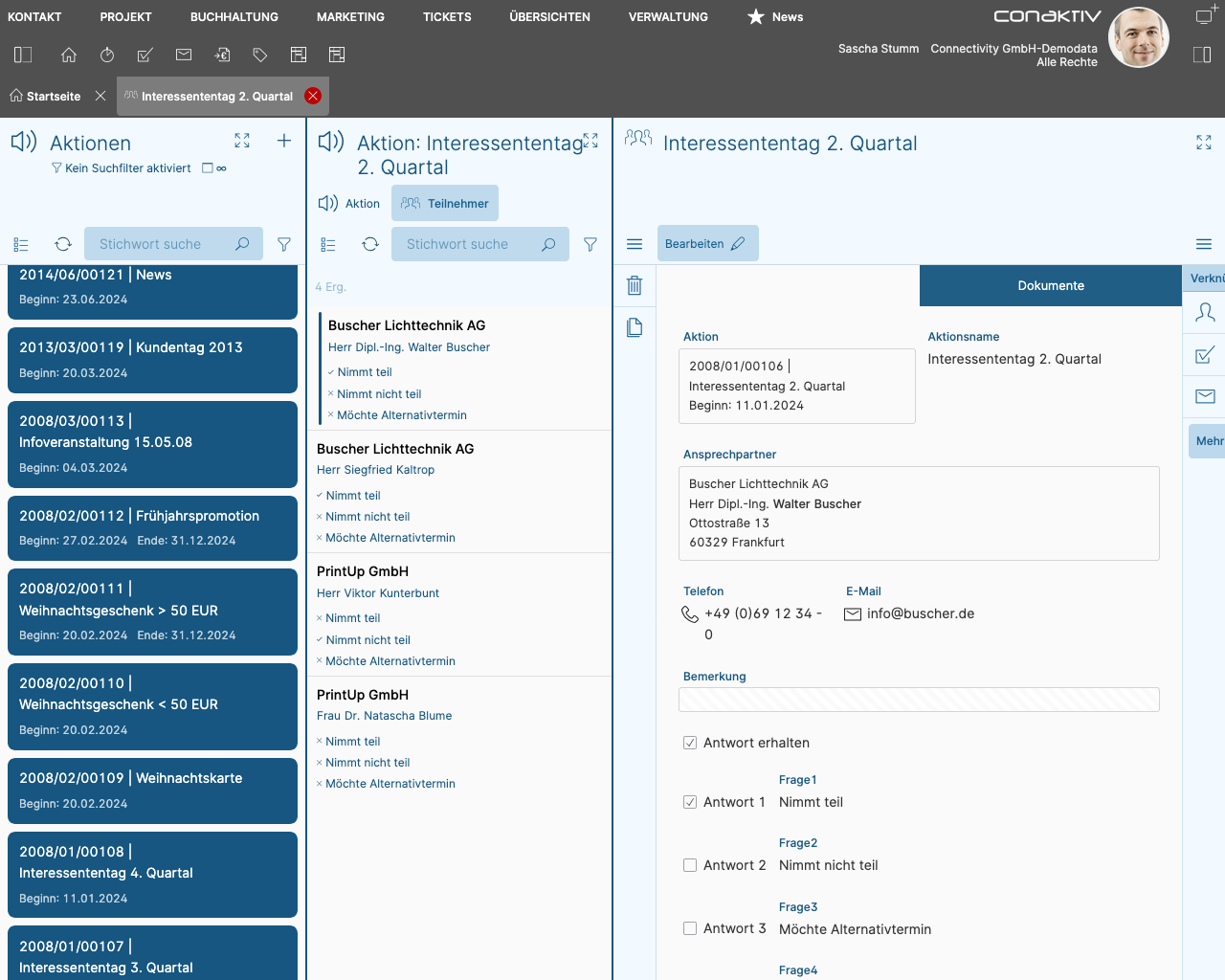This screenshot has width=1225, height=980.
Task: Toggle 'Antwort erhalten' checkbox
Action: tap(690, 743)
